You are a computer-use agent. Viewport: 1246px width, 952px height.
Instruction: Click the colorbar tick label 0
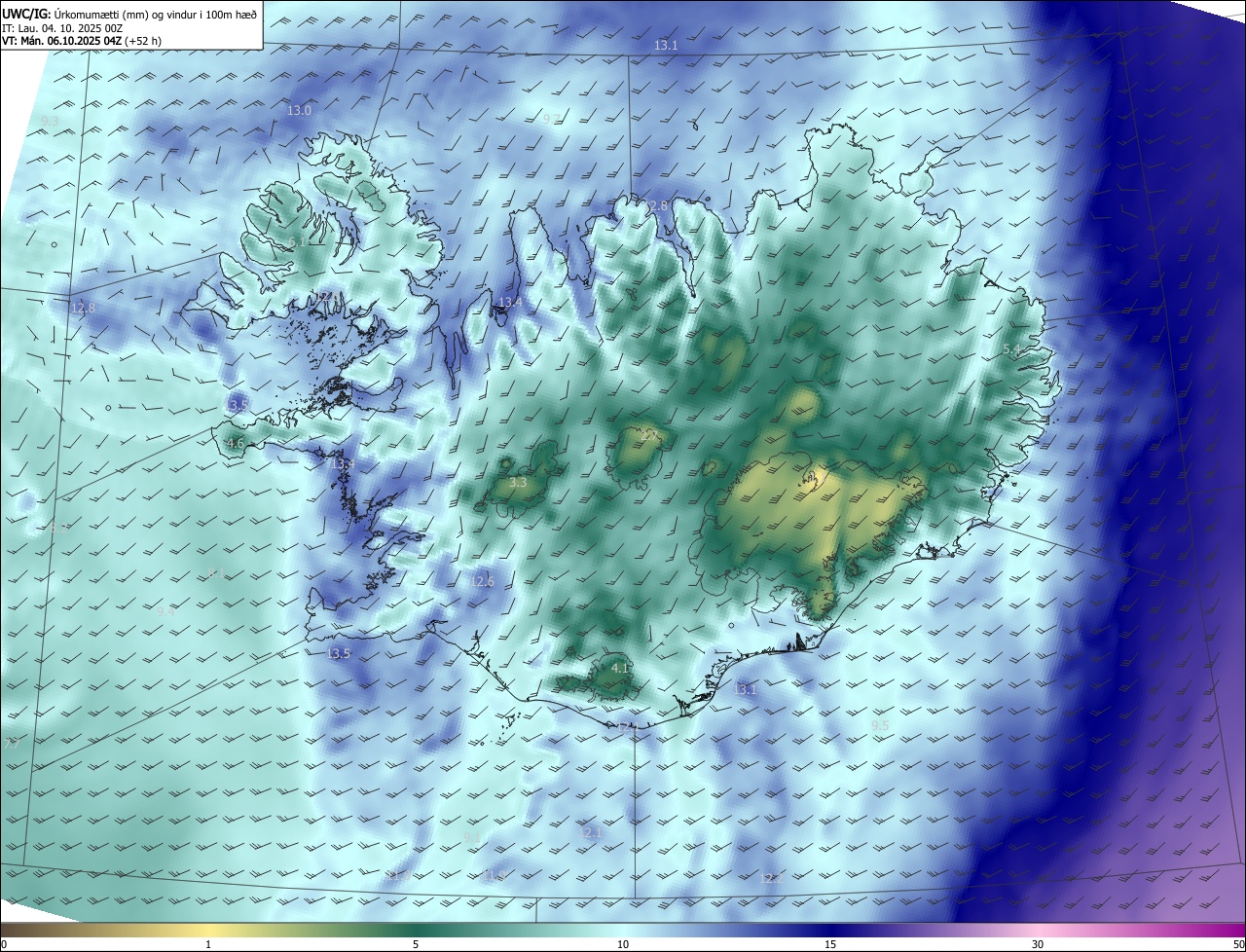coord(4,944)
